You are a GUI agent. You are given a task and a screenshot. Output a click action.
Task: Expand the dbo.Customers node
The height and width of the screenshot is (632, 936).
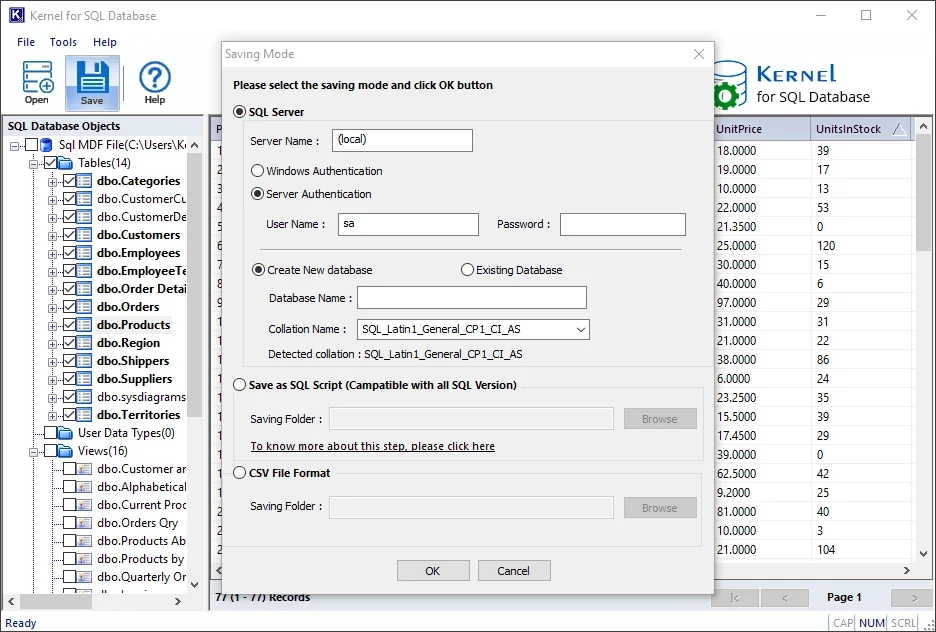click(53, 236)
